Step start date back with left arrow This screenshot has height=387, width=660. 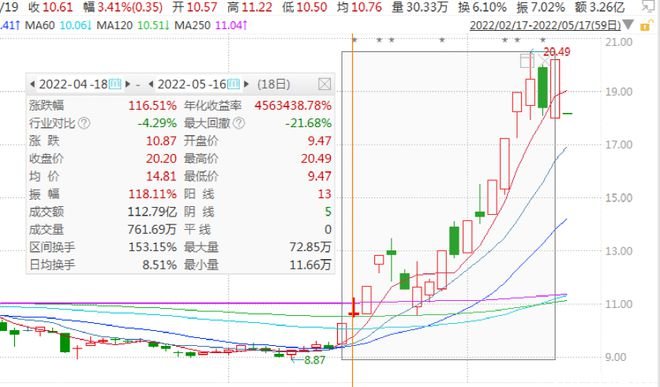32,84
